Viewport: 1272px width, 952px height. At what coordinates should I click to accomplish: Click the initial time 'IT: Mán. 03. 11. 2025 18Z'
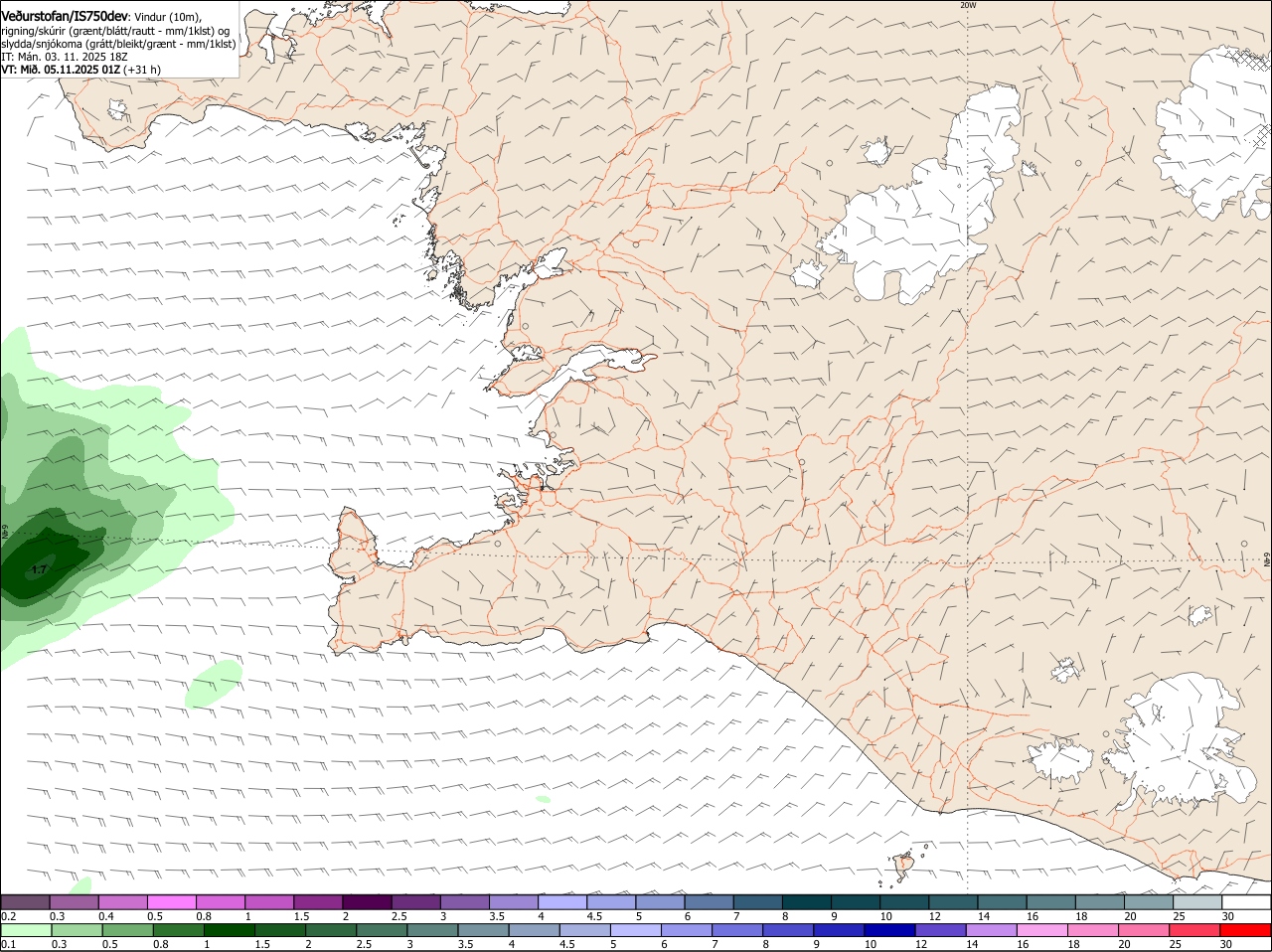pyautogui.click(x=65, y=57)
